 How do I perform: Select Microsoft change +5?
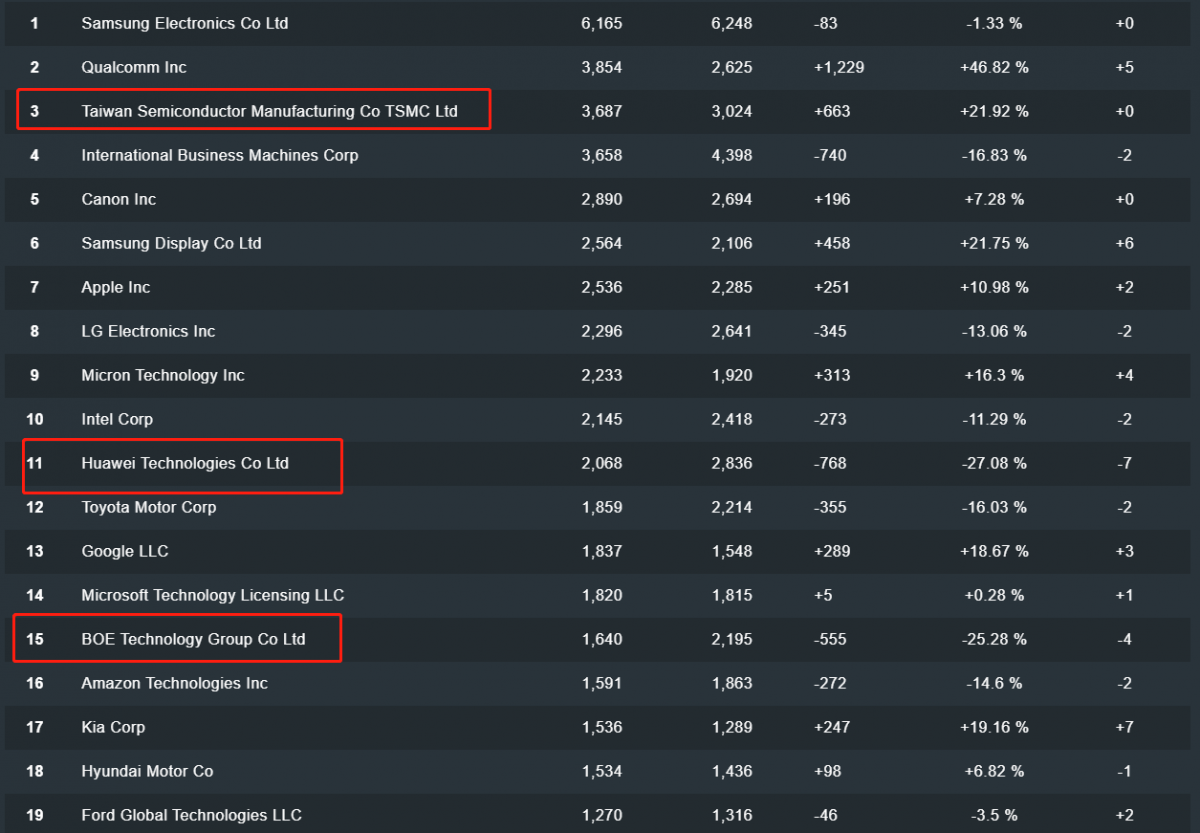[x=825, y=595]
